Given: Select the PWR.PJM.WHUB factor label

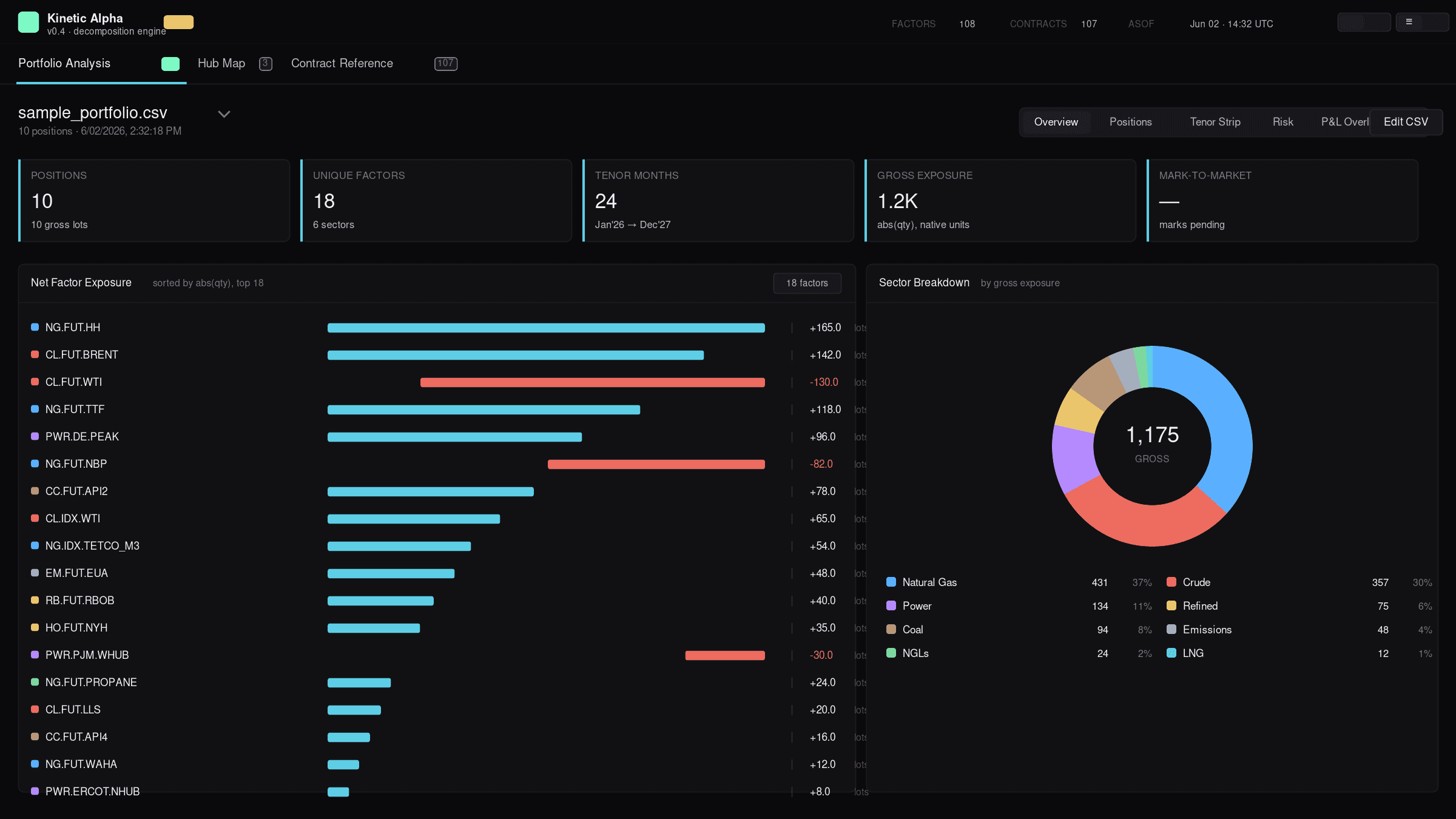Looking at the screenshot, I should tap(87, 655).
